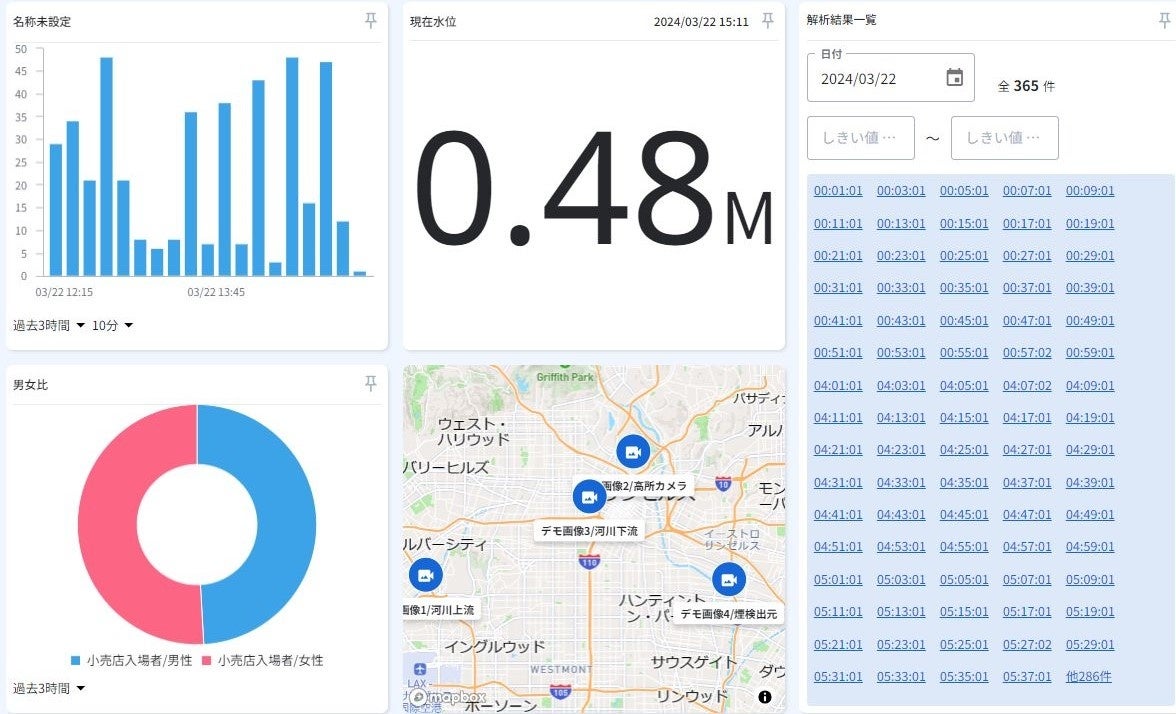Open the 05:09:01 result link

[1090, 580]
